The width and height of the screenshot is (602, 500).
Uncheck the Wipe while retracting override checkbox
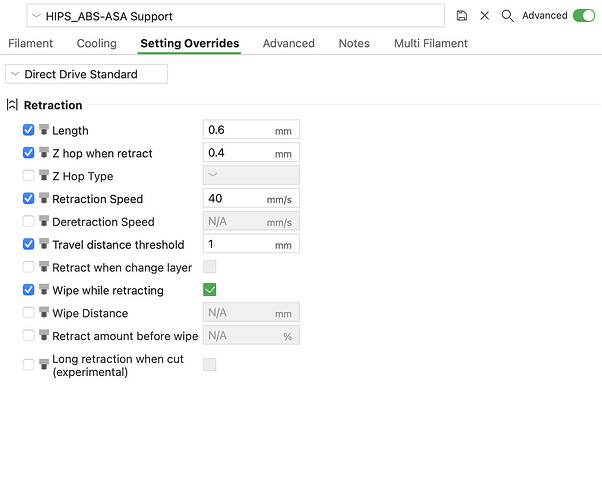[28, 290]
